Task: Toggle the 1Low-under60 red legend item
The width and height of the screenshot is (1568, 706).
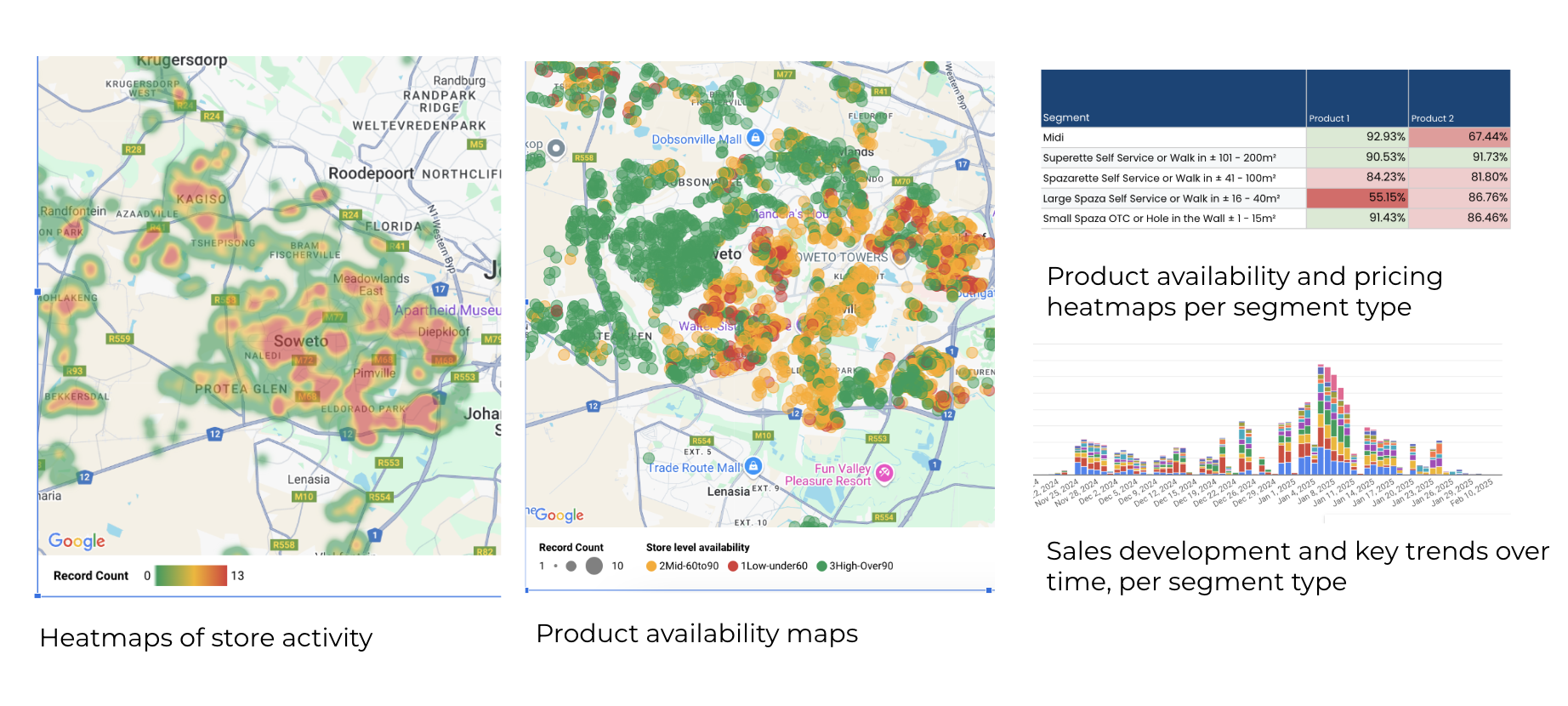Action: (x=768, y=566)
